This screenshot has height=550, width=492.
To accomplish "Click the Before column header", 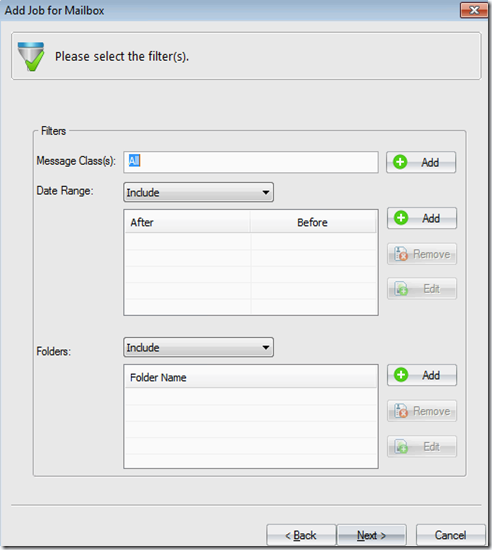I will pyautogui.click(x=313, y=222).
